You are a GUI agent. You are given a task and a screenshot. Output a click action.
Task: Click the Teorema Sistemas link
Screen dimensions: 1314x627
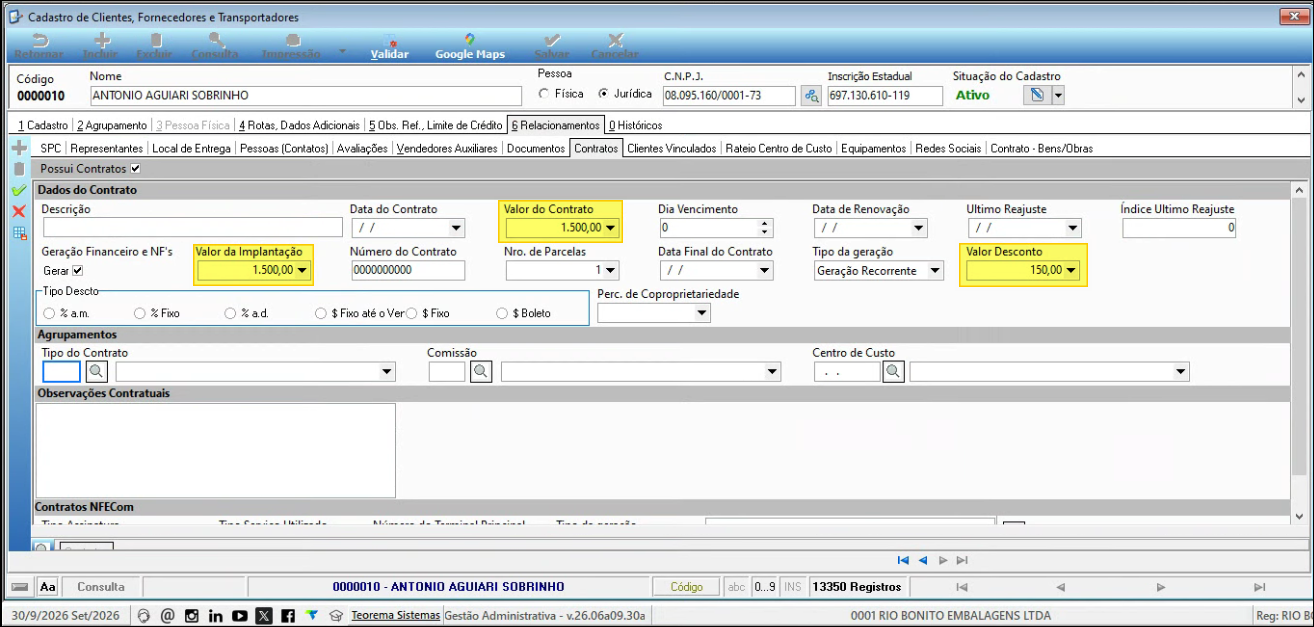[396, 616]
